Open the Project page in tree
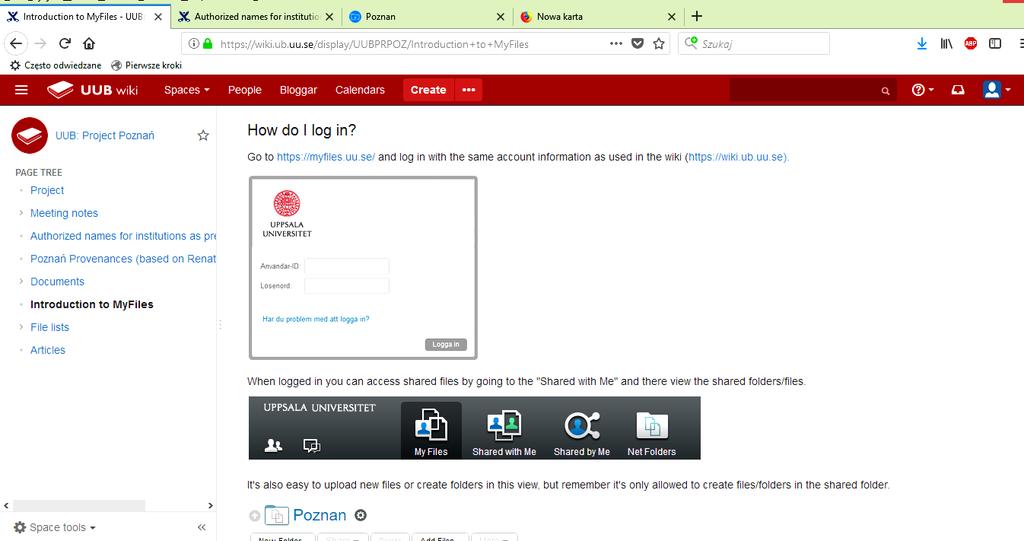The width and height of the screenshot is (1024, 541). (47, 190)
